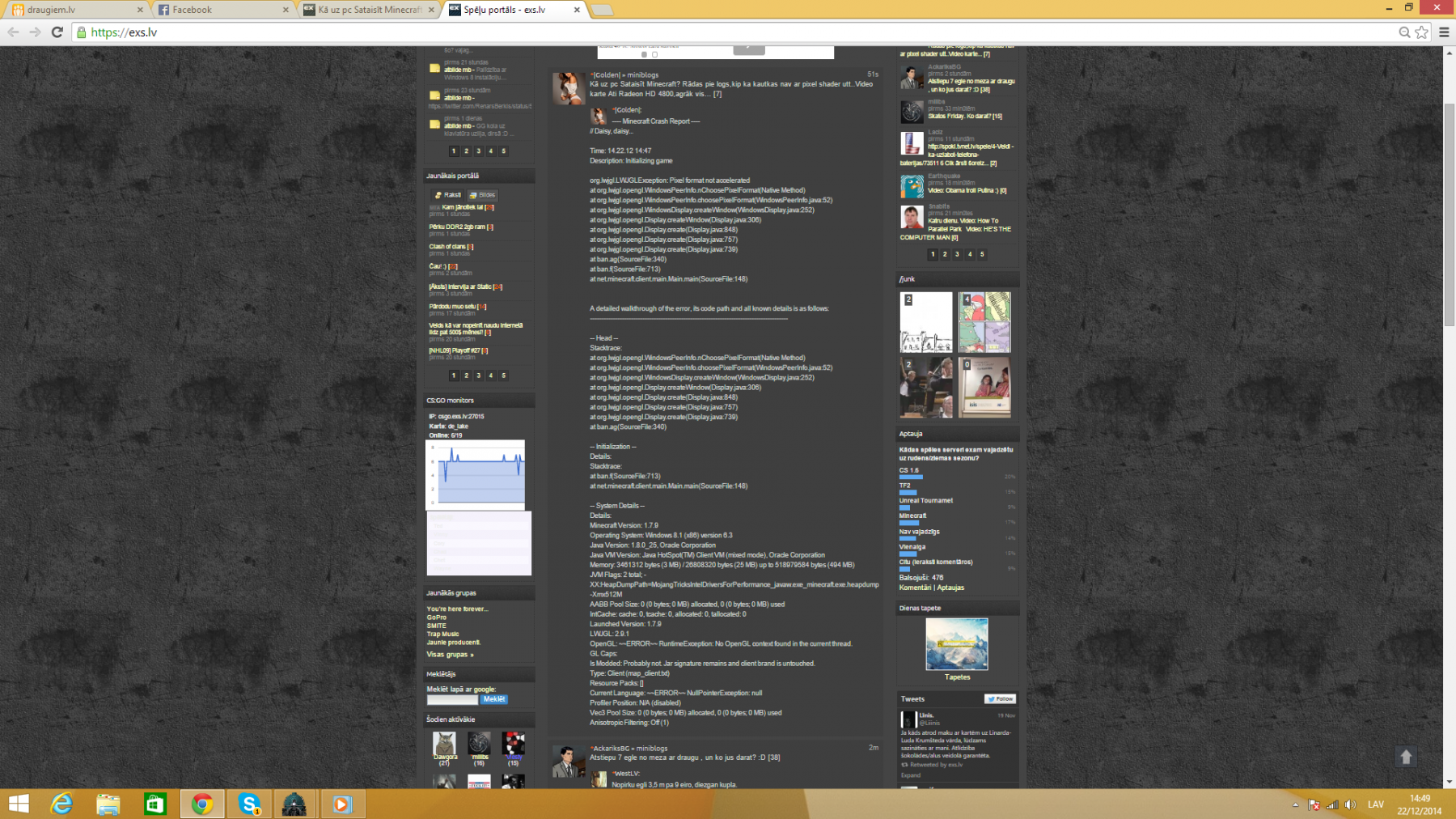The width and height of the screenshot is (1456, 819).
Task: Open the Dienas tapete wallpaper thumbnail
Action: [957, 644]
